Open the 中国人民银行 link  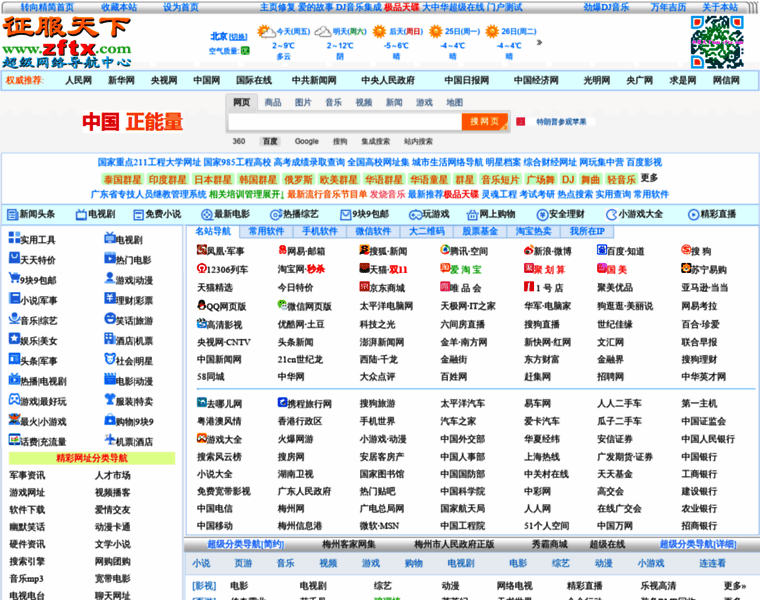coord(708,439)
